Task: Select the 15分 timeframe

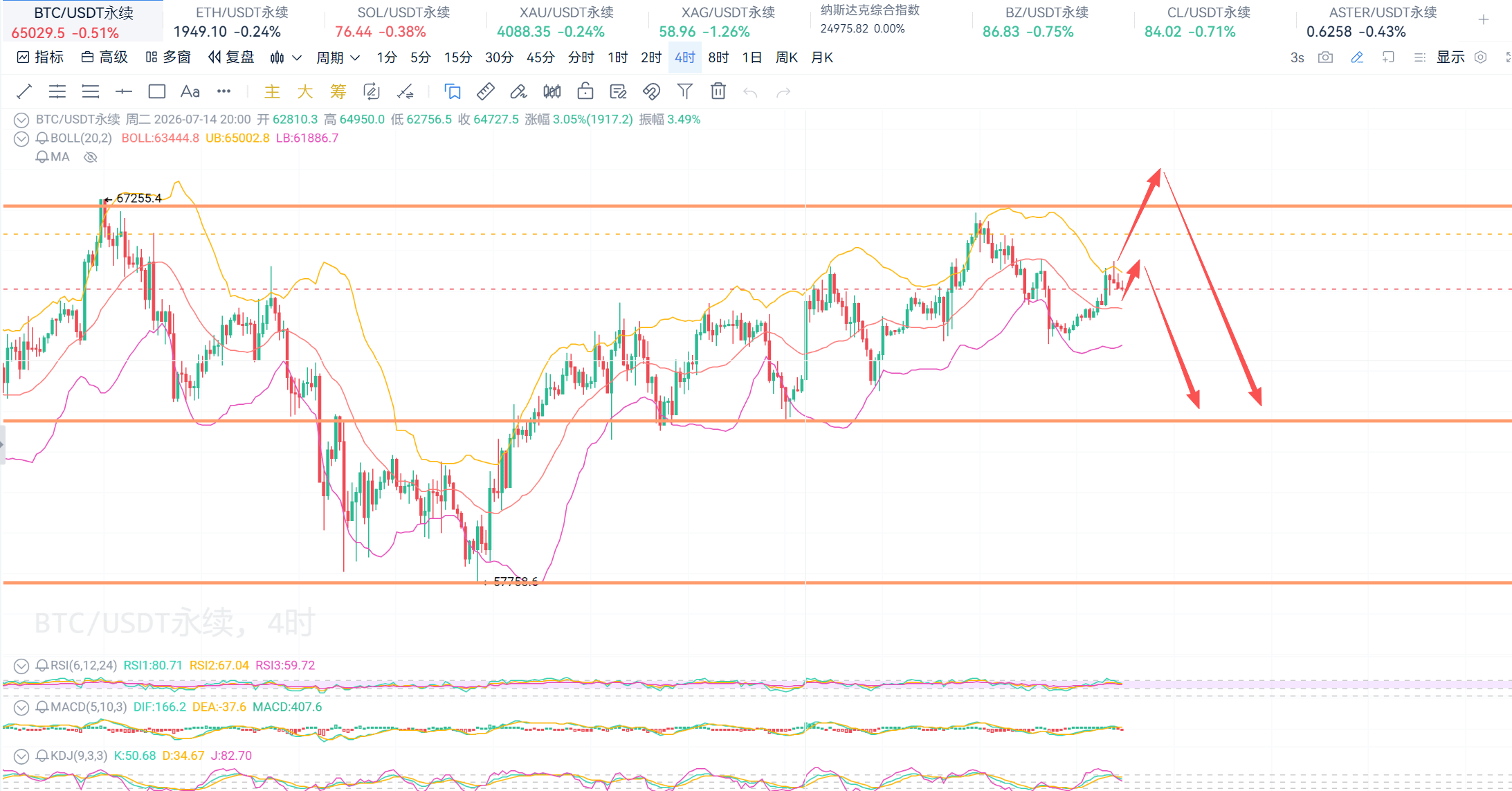Action: [x=458, y=57]
